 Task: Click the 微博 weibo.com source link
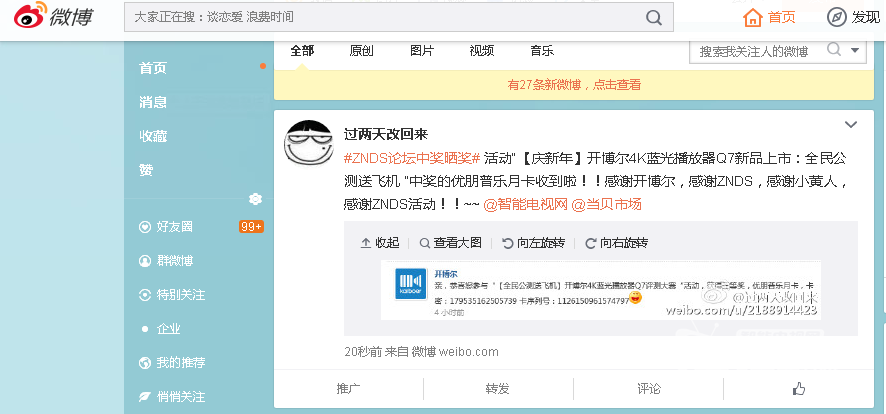[455, 352]
